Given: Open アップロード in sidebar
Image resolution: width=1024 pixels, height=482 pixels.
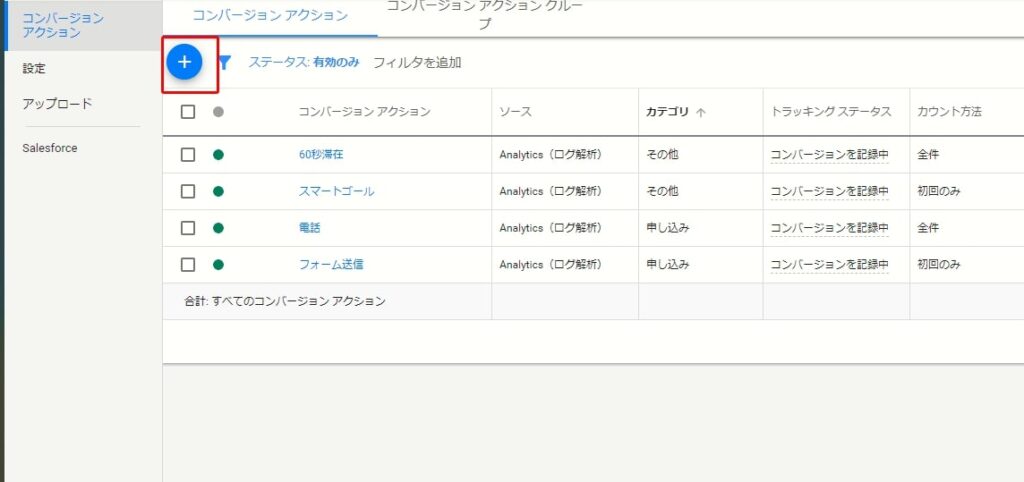Looking at the screenshot, I should 57,104.
